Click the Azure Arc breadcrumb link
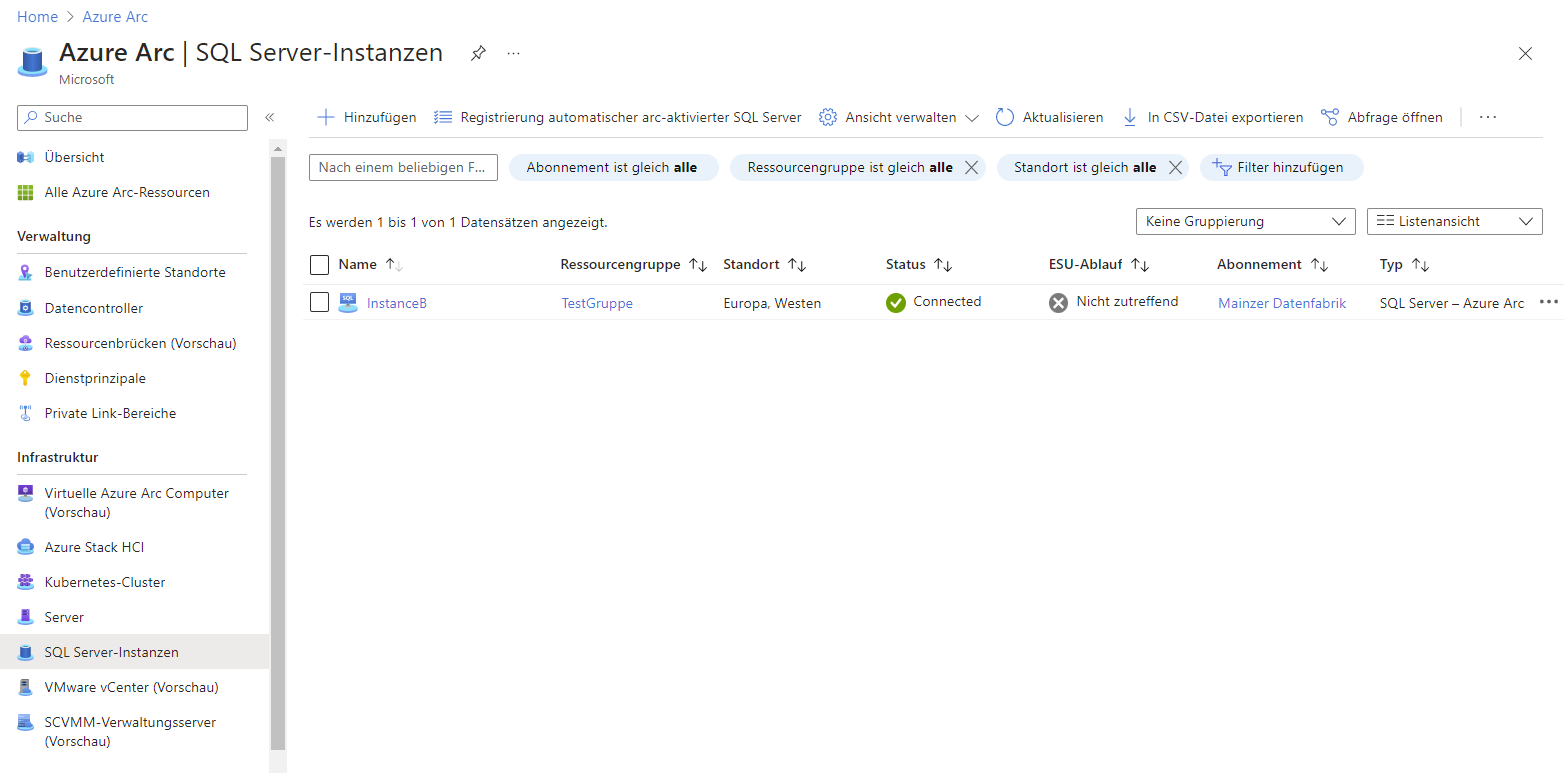The height and width of the screenshot is (773, 1564). pyautogui.click(x=115, y=17)
